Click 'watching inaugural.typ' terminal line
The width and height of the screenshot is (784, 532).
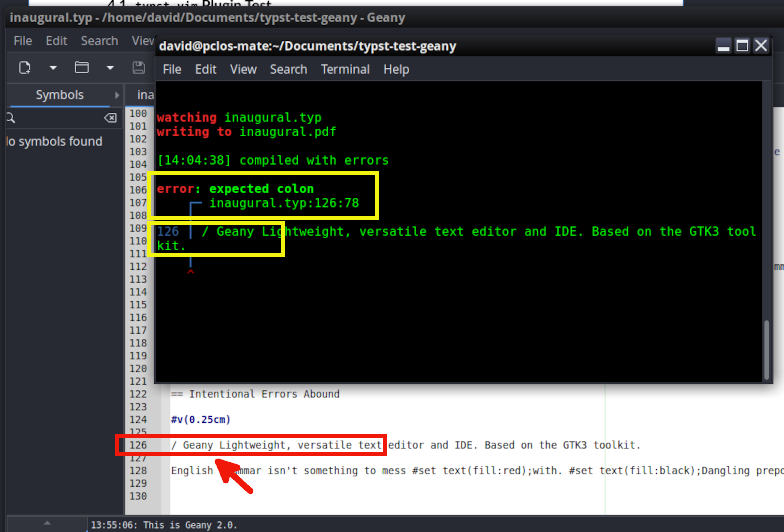(x=239, y=118)
